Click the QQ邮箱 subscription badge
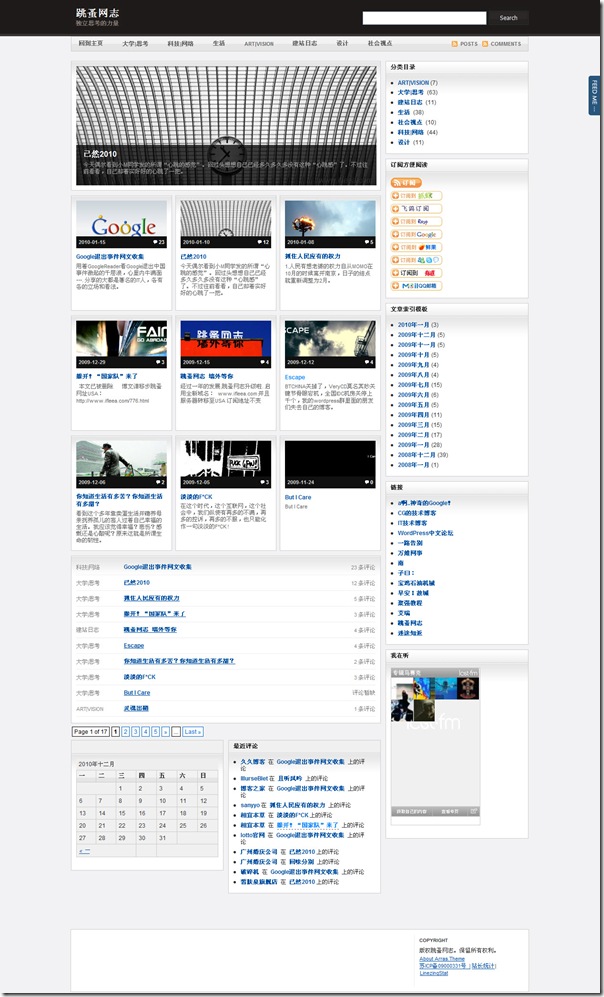The width and height of the screenshot is (604, 997). (416, 286)
